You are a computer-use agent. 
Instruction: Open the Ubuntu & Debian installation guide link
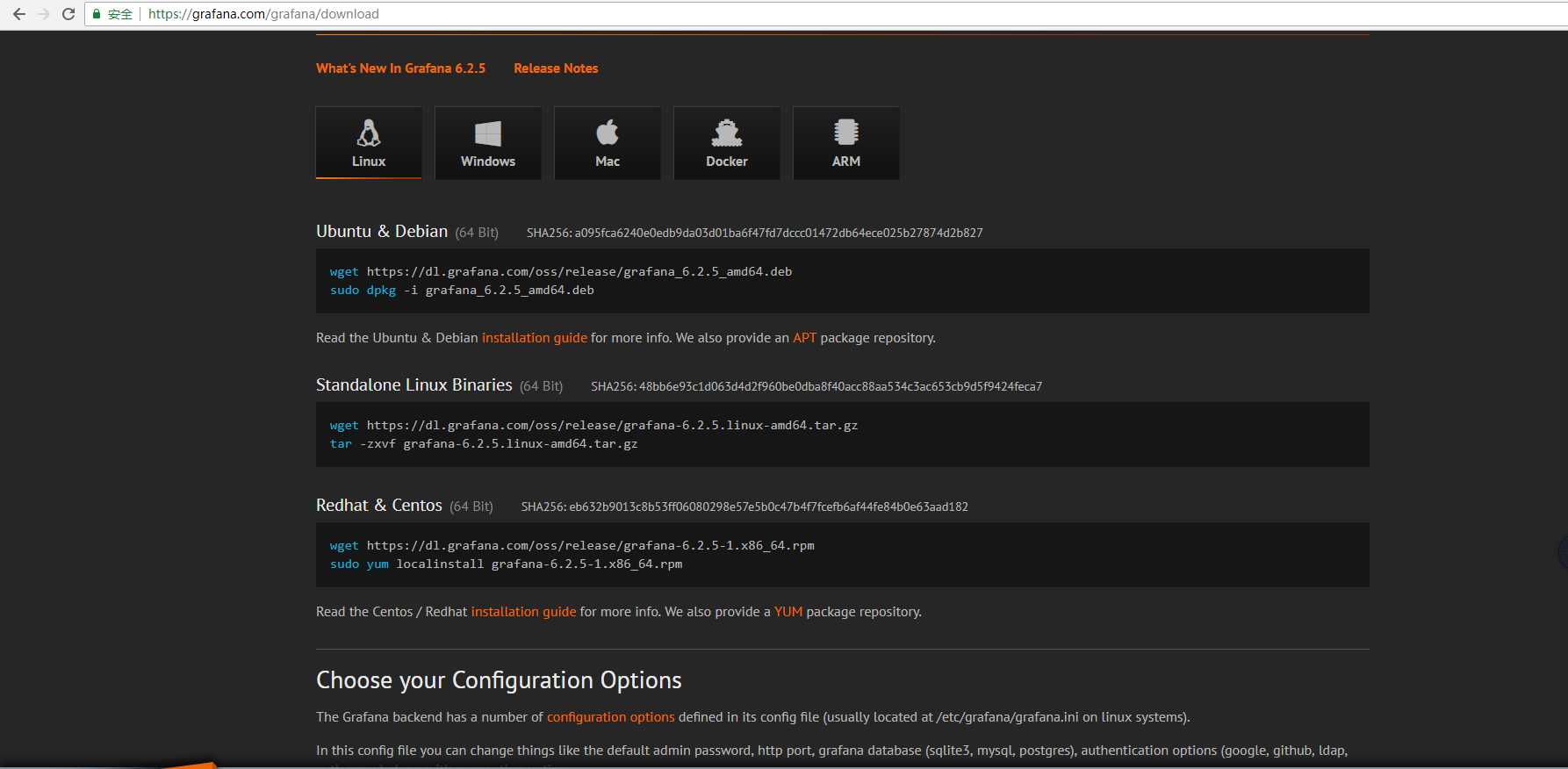(x=534, y=338)
